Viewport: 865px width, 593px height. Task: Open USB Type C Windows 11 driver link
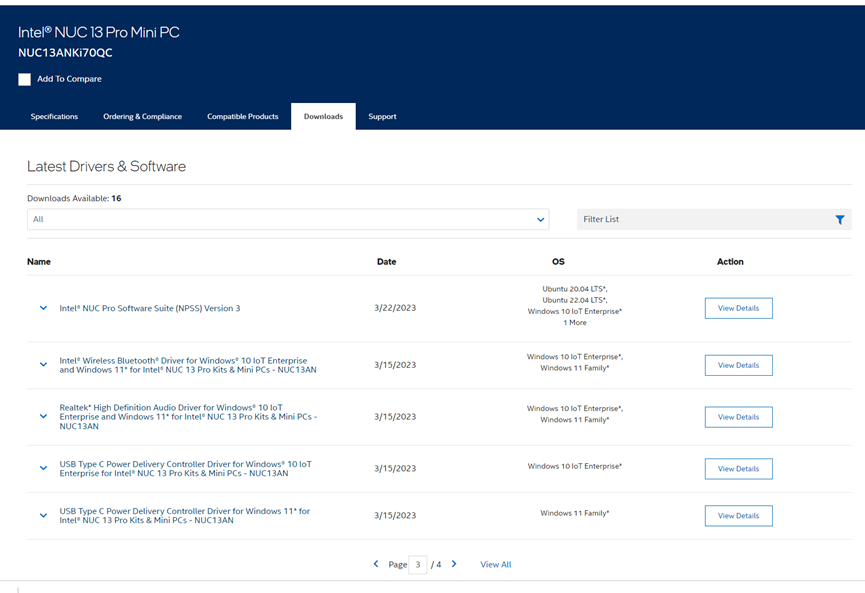[x=185, y=516]
